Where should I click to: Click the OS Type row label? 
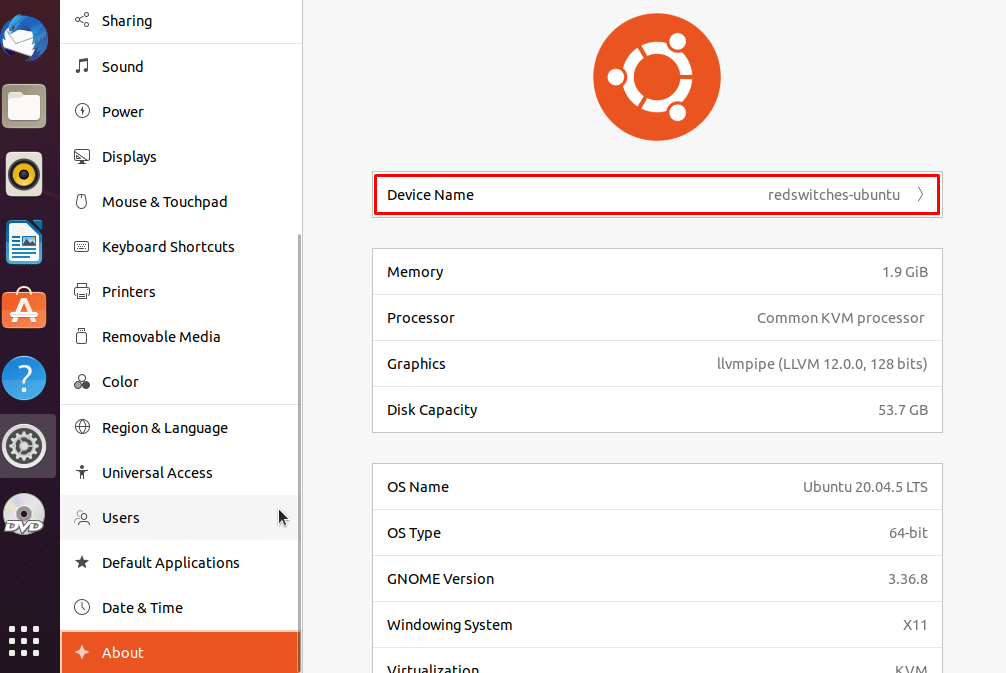(414, 532)
